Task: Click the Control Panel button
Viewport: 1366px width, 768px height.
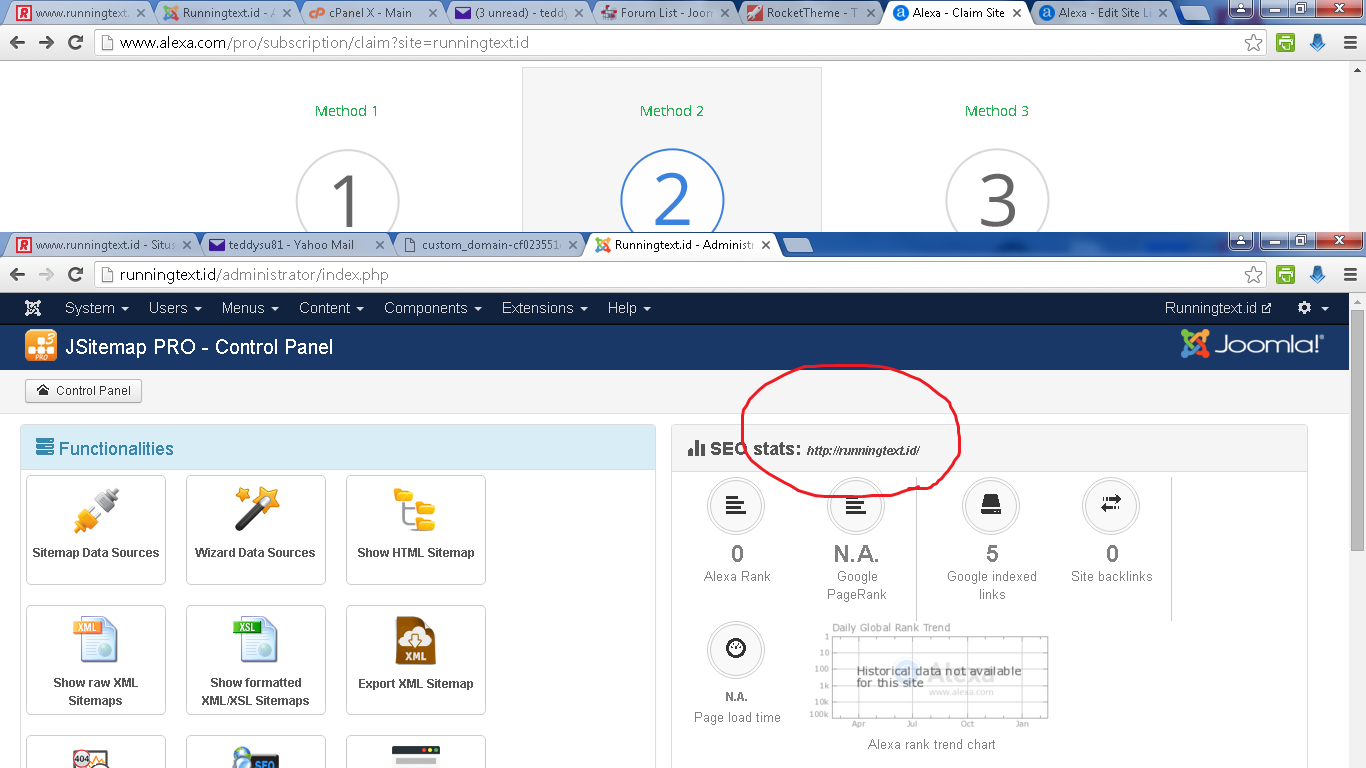Action: [84, 391]
